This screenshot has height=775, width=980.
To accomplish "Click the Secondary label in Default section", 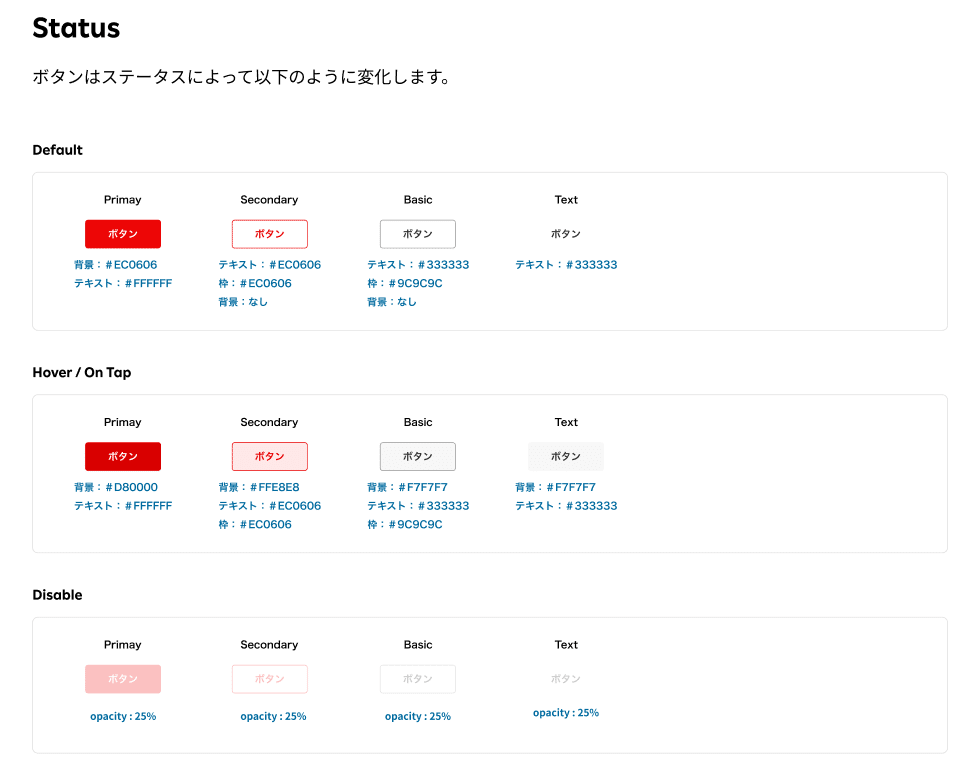I will [269, 200].
